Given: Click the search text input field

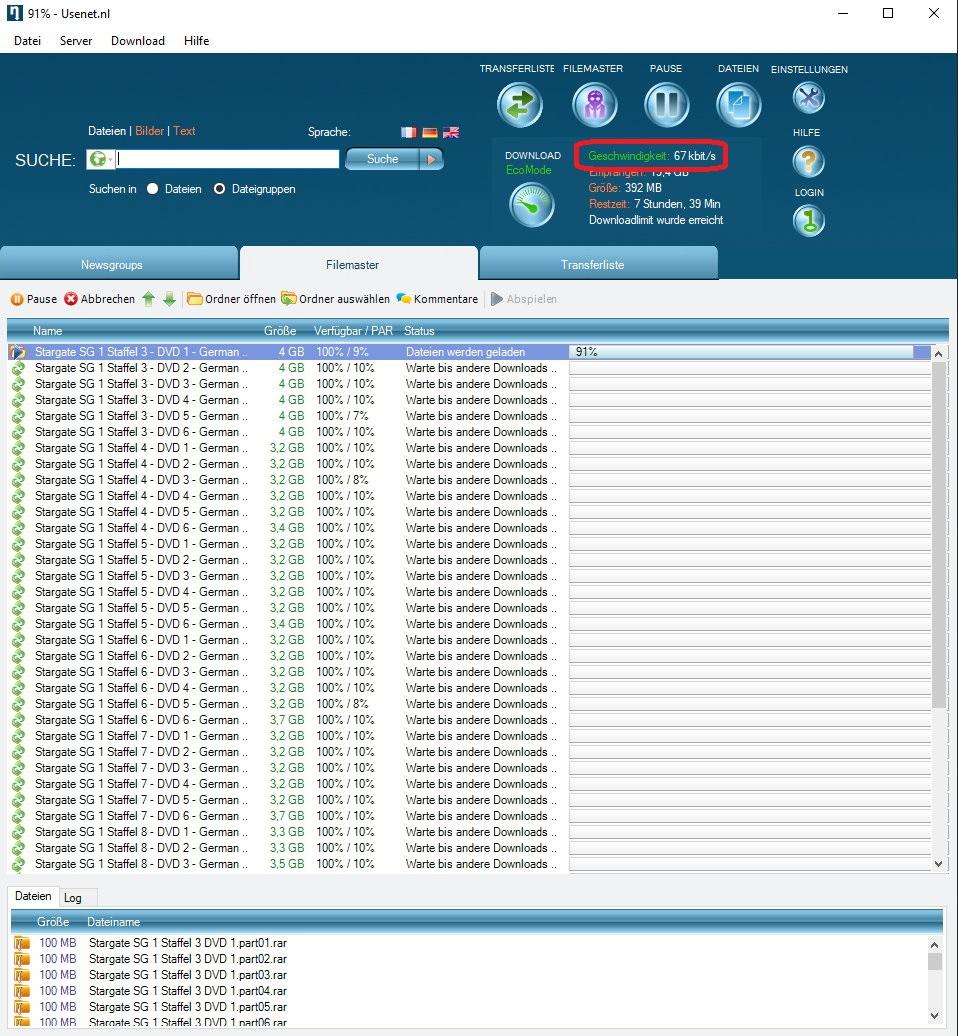Looking at the screenshot, I should (228, 159).
